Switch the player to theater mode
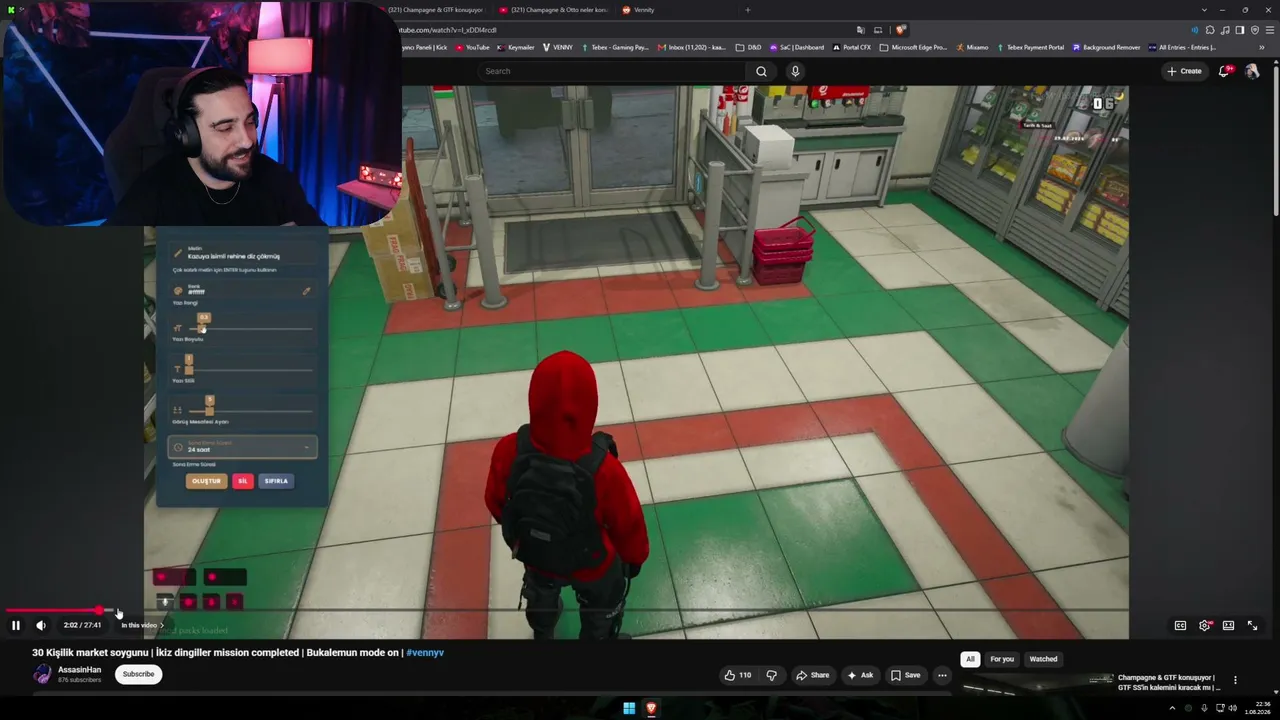The height and width of the screenshot is (720, 1280). [1228, 625]
